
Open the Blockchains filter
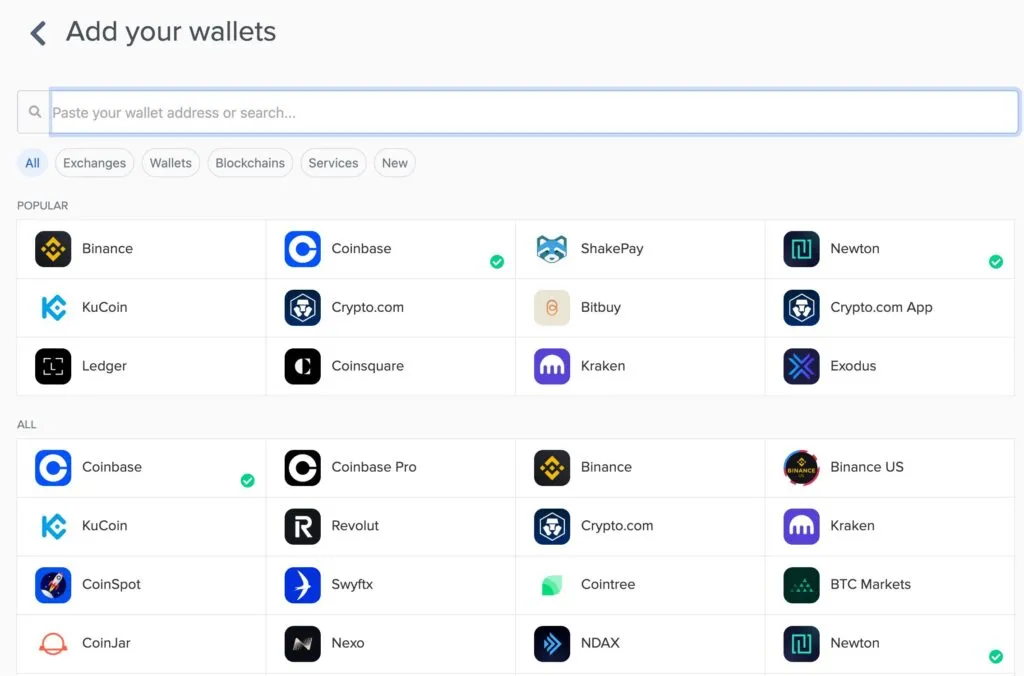pyautogui.click(x=250, y=163)
